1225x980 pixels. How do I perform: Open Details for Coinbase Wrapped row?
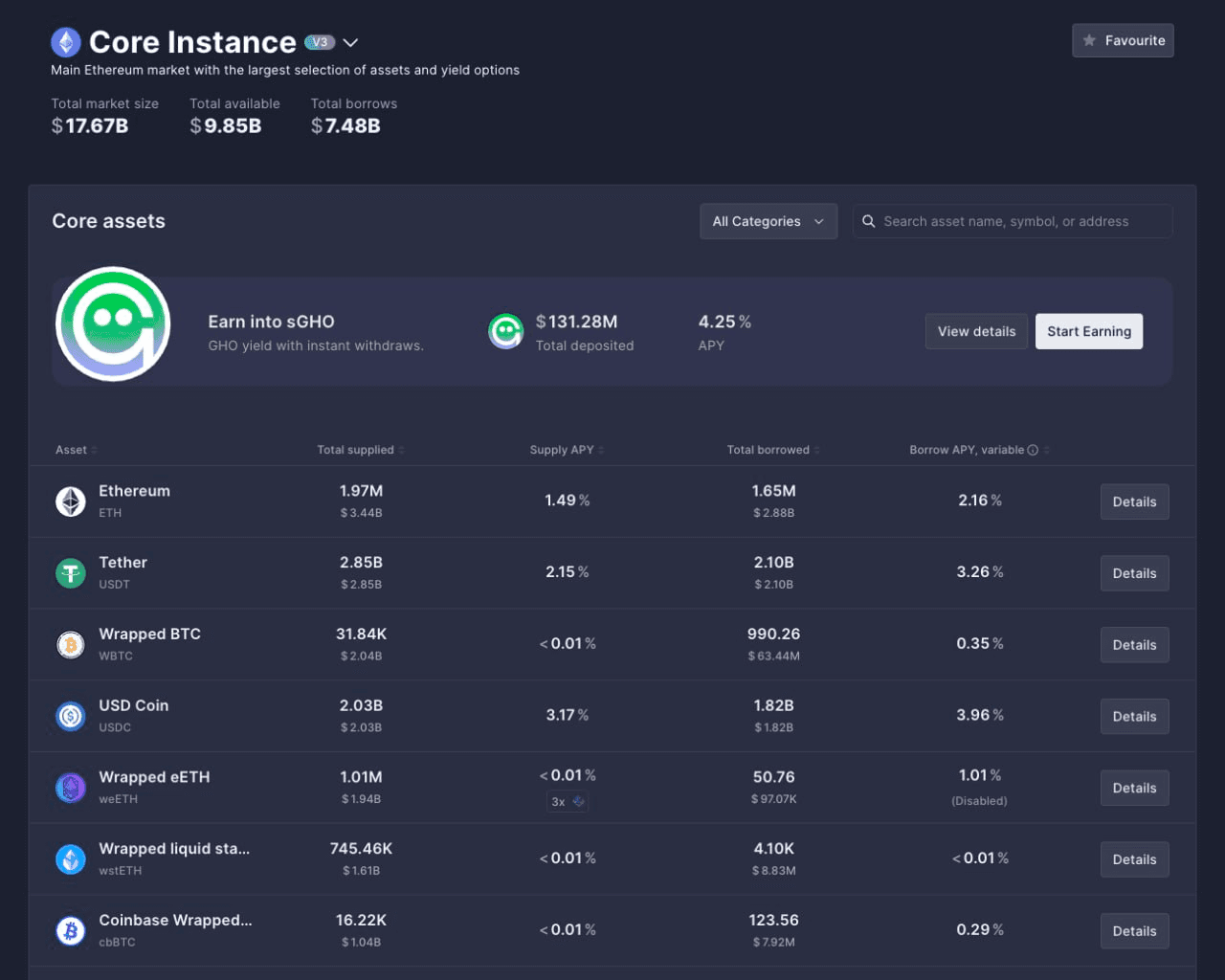[x=1134, y=930]
